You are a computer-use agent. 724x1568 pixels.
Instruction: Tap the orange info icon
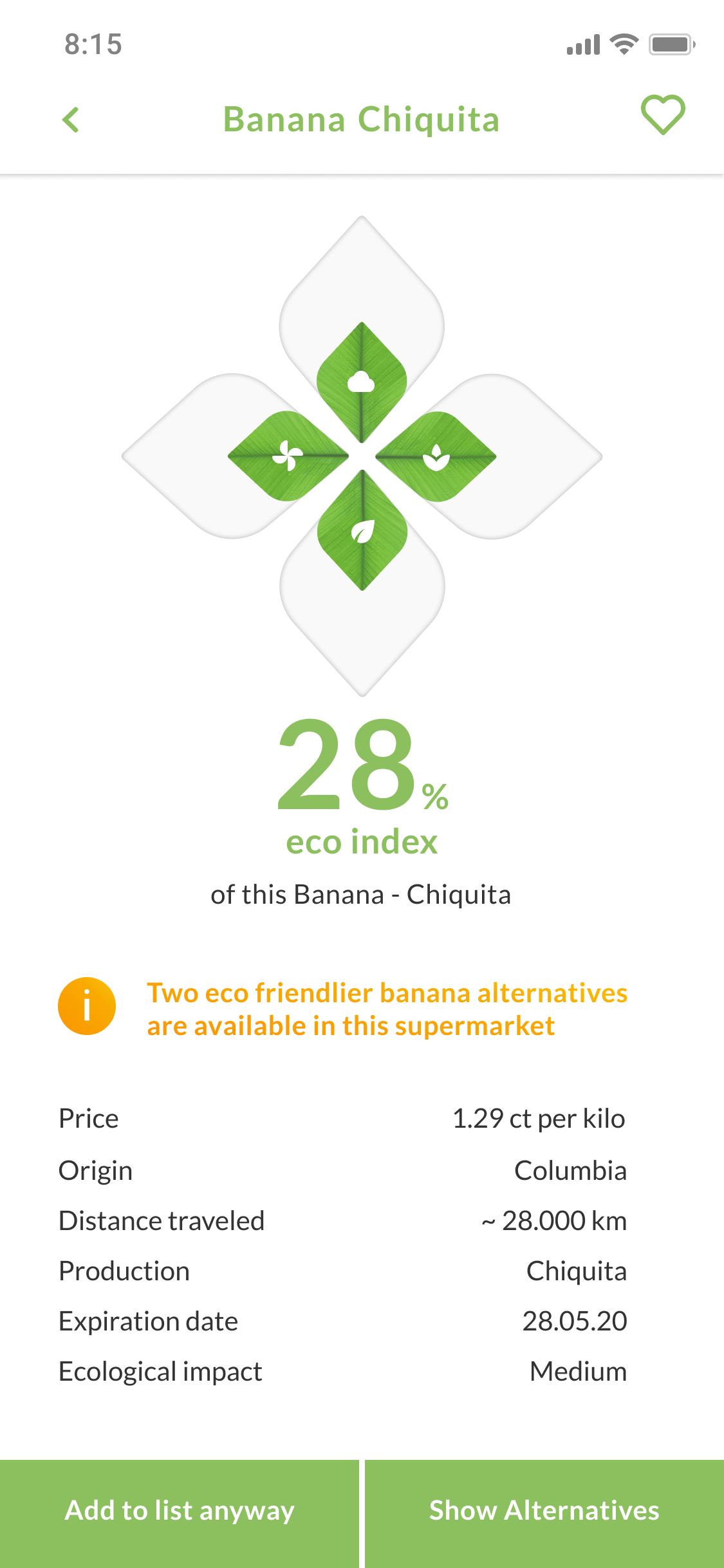point(87,1006)
